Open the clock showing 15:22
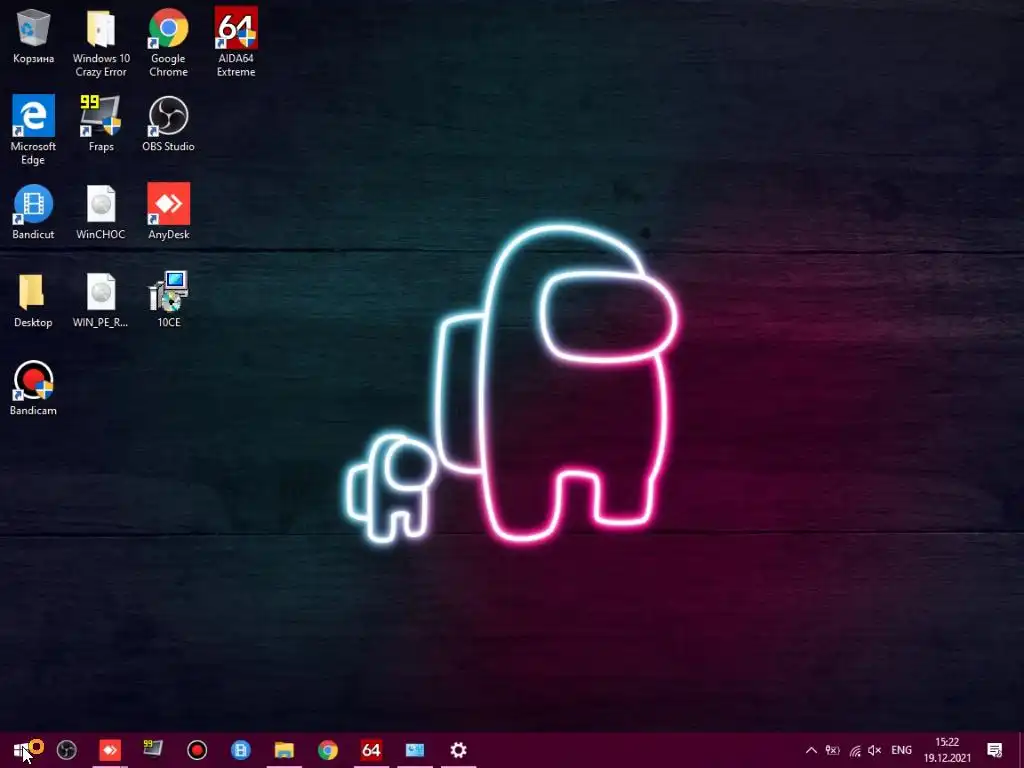 [x=947, y=750]
